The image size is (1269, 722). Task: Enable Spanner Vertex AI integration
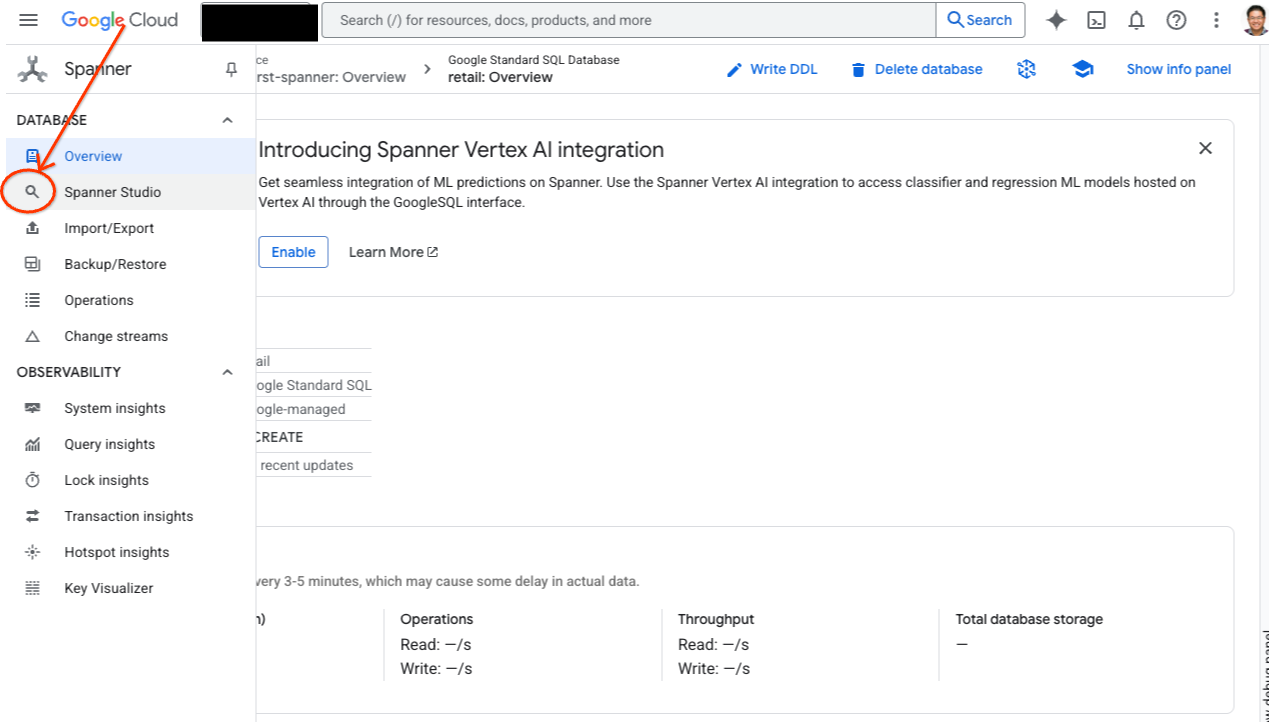pyautogui.click(x=293, y=252)
